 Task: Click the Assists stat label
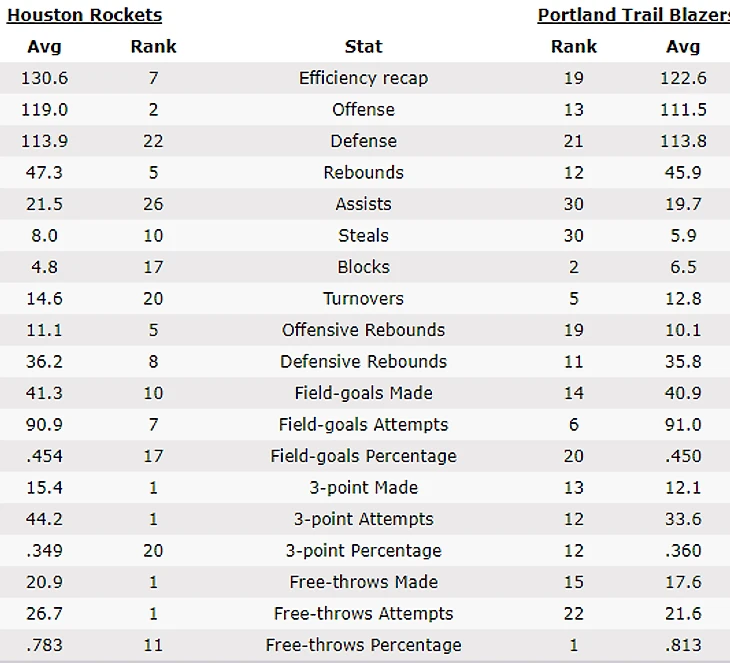(x=363, y=204)
